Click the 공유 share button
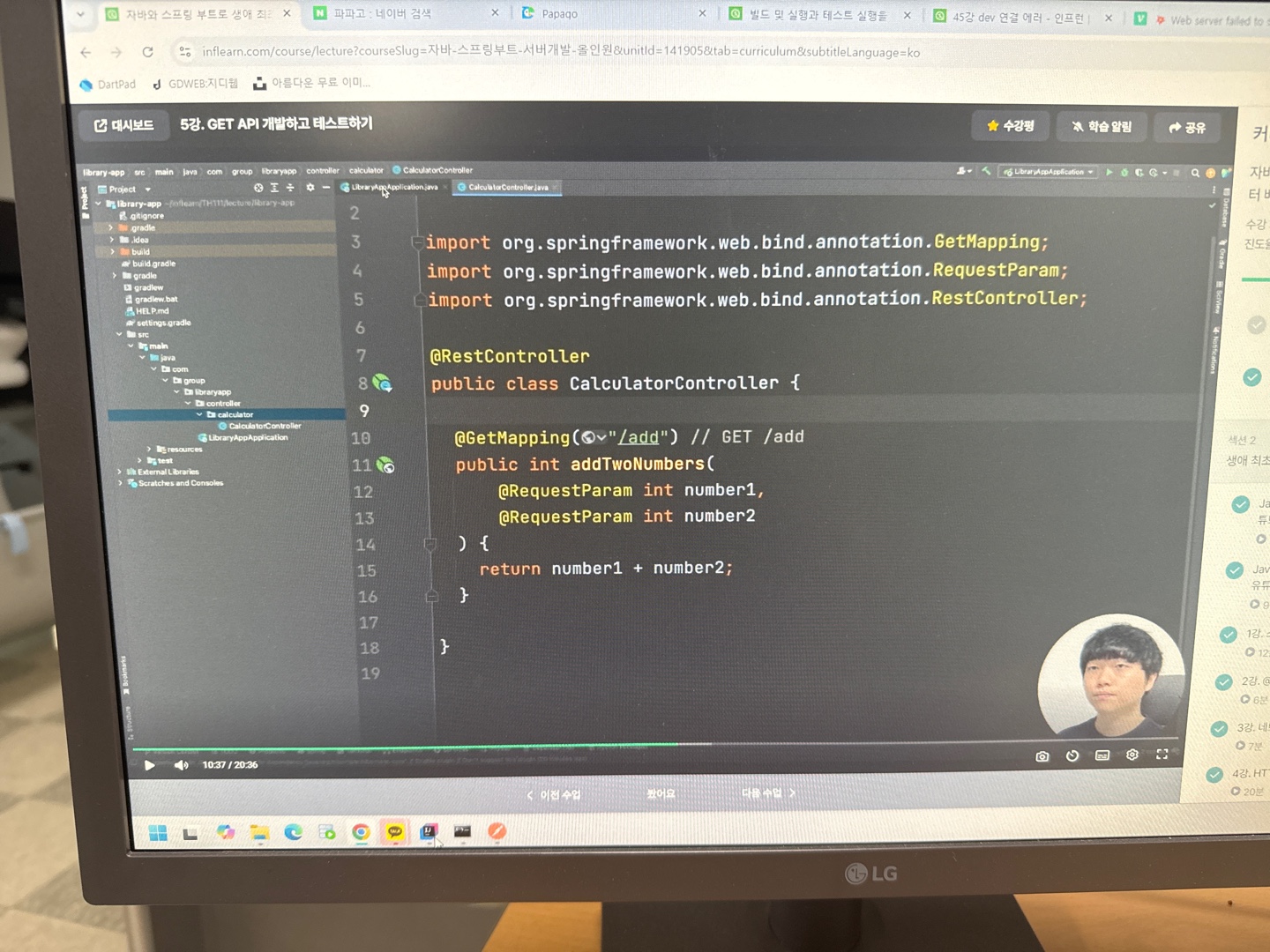The width and height of the screenshot is (1270, 952). click(1187, 128)
